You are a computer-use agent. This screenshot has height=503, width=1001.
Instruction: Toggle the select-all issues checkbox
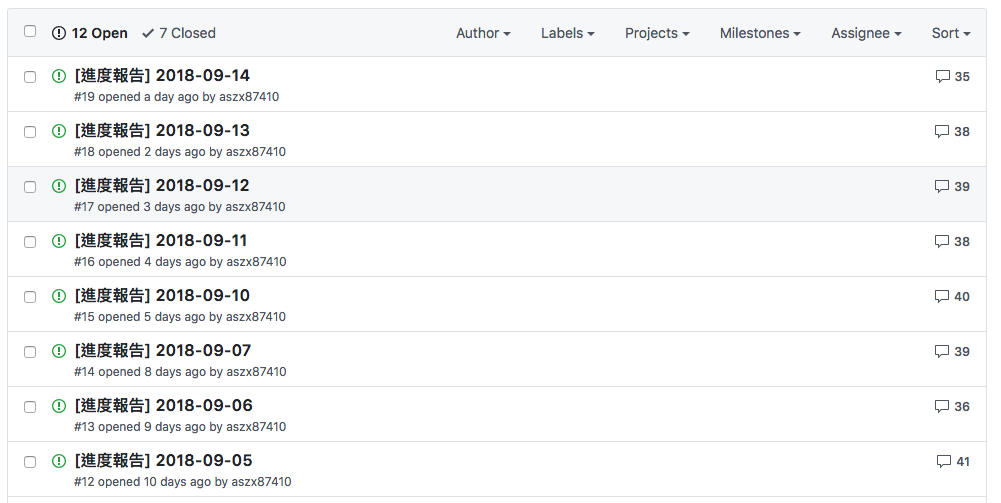[30, 31]
